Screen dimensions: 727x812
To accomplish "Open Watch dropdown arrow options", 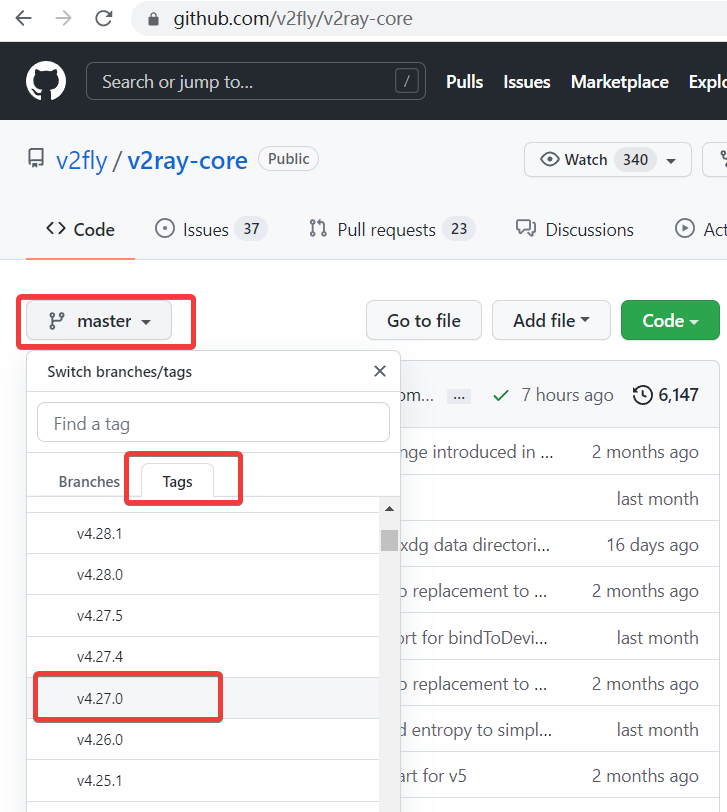I will coord(671,160).
